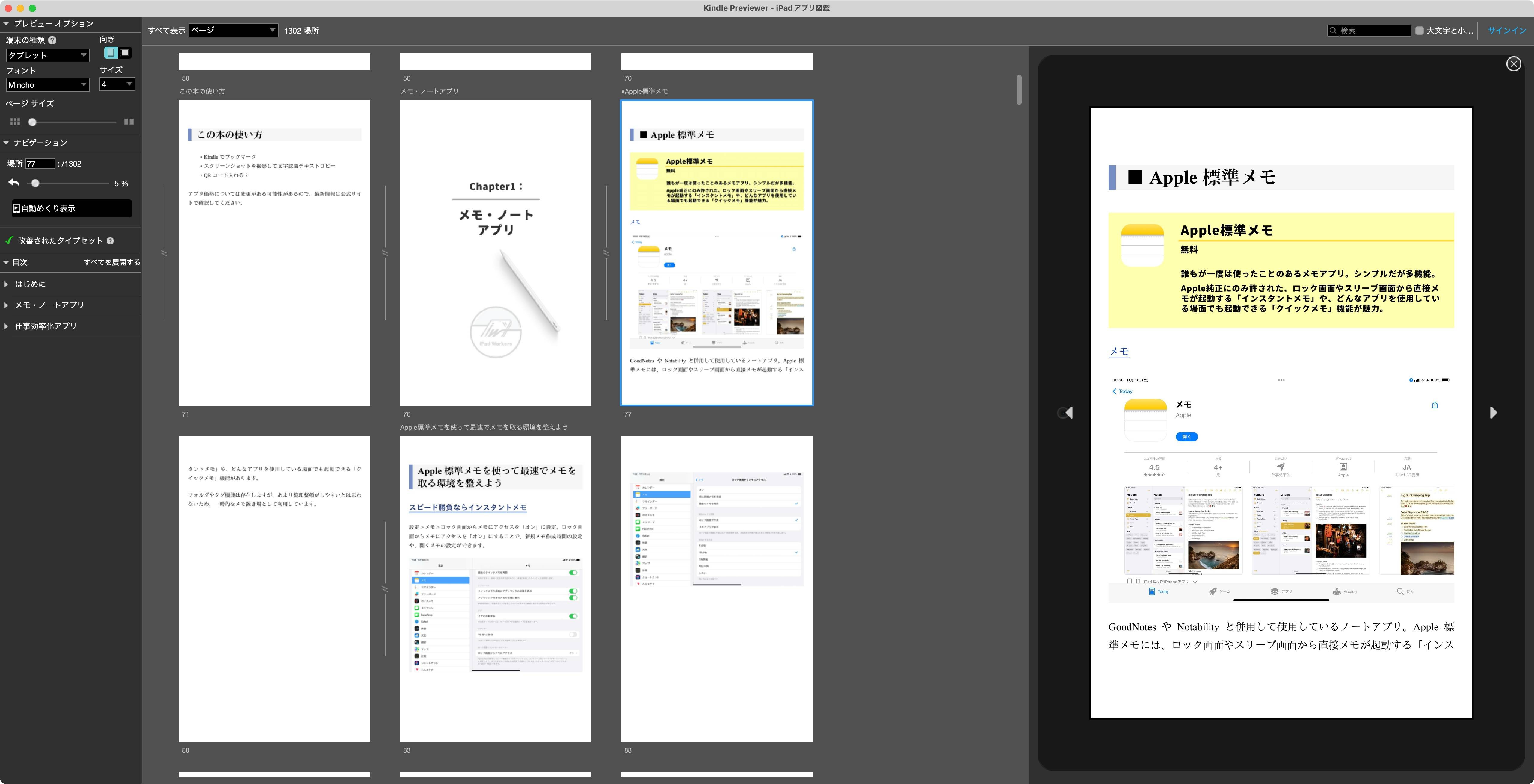Click 自動めくり表示 button
The height and width of the screenshot is (784, 1534).
click(x=72, y=208)
